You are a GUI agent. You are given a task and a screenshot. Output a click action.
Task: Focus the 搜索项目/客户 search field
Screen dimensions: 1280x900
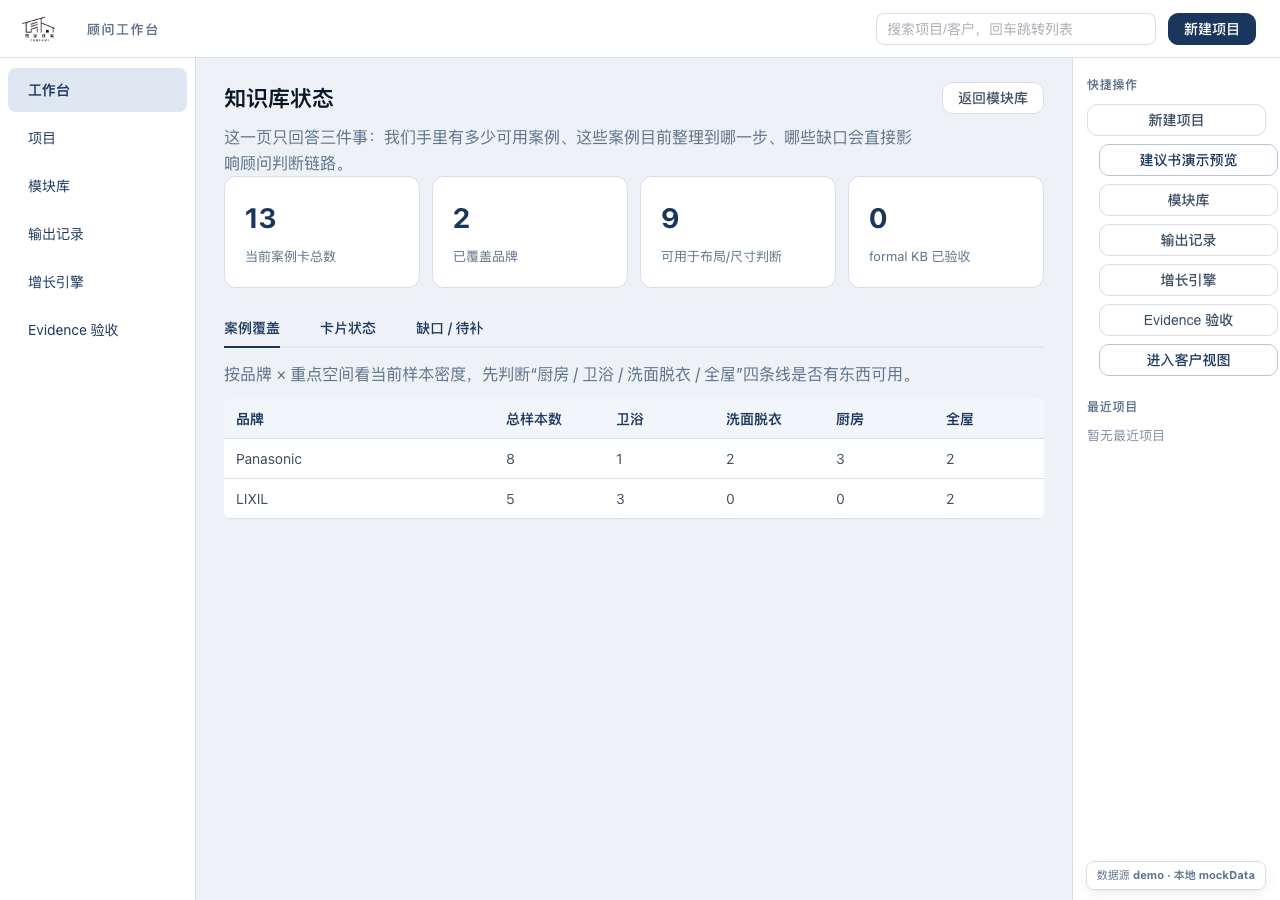[x=1016, y=29]
